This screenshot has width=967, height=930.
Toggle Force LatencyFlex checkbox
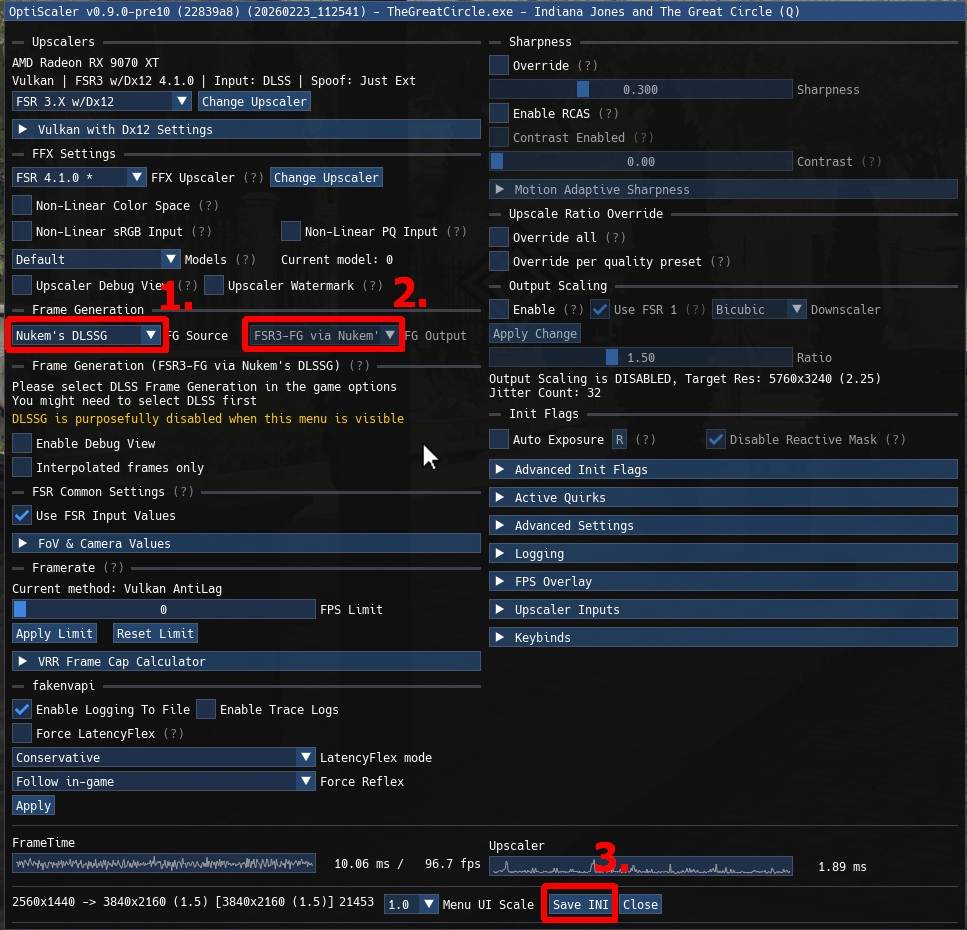click(x=22, y=733)
